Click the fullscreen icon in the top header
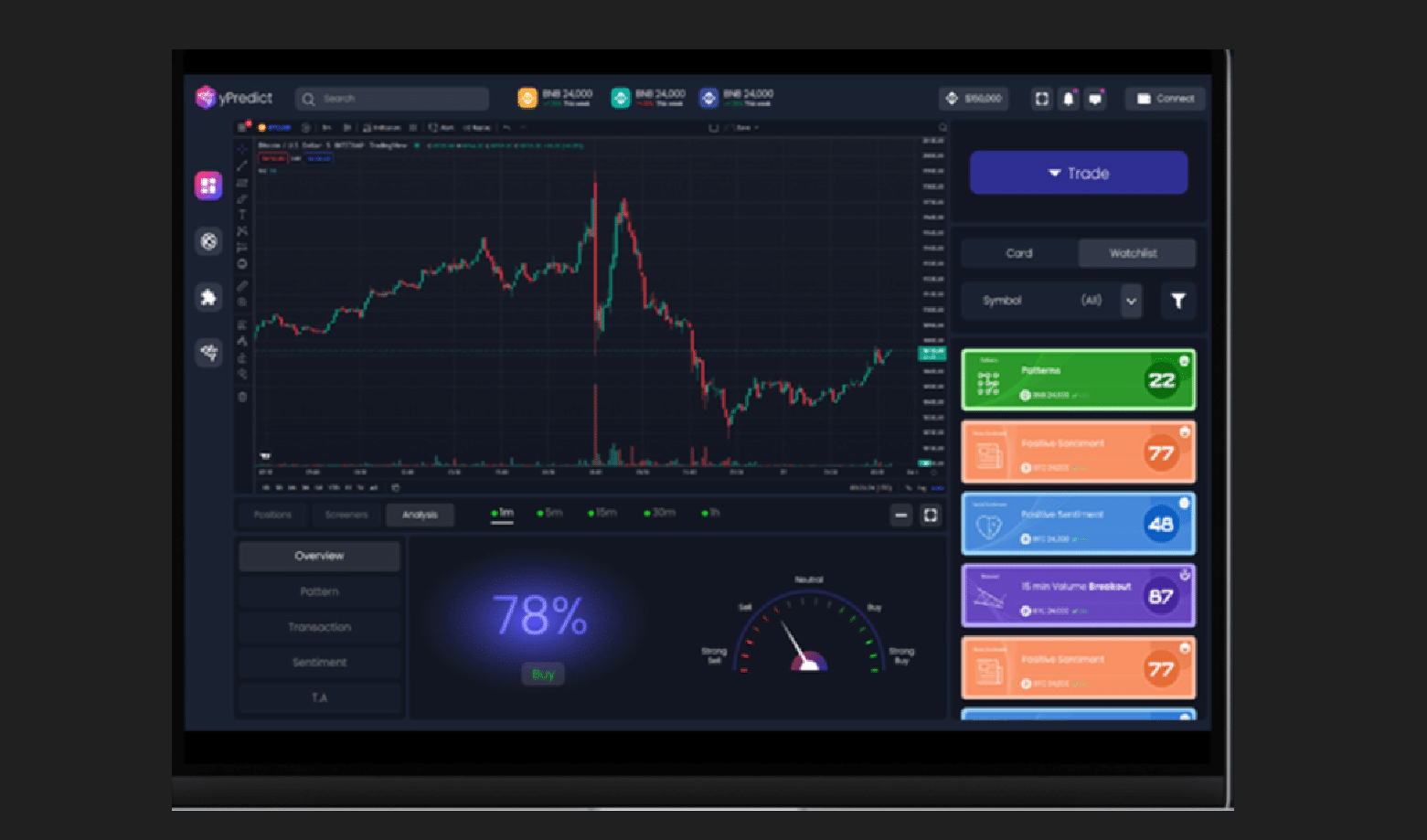This screenshot has width=1427, height=840. (1042, 99)
